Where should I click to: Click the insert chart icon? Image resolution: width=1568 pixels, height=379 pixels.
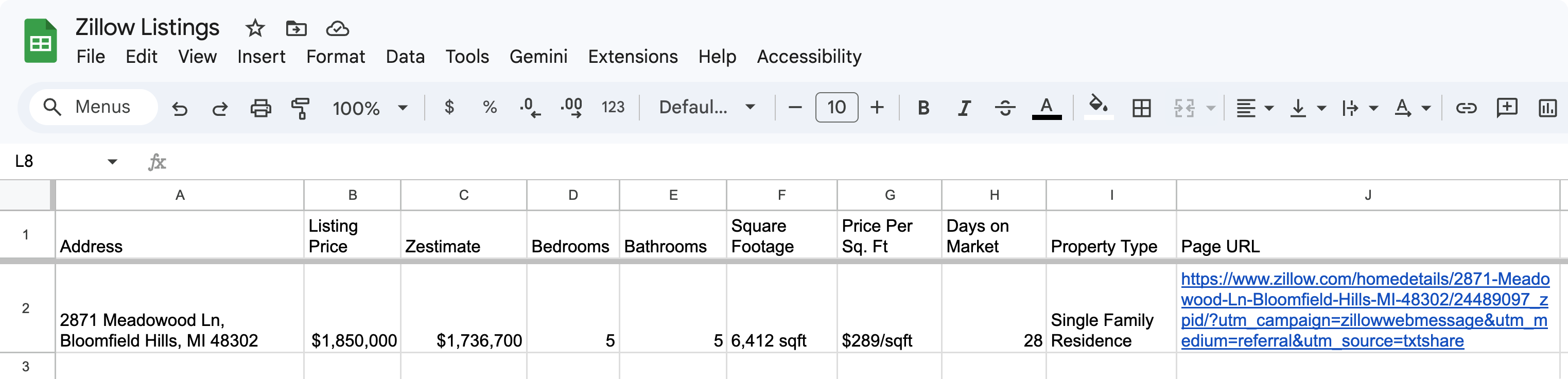[1547, 109]
